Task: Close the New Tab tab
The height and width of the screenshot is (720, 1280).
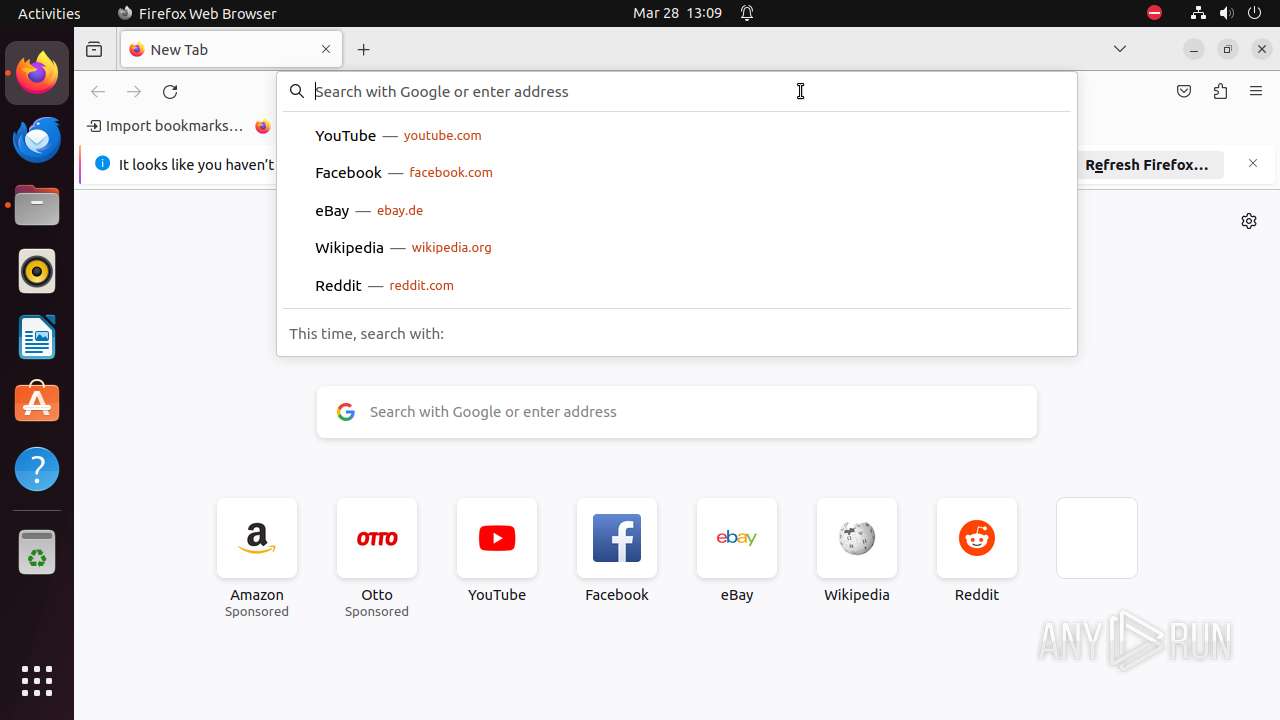Action: (x=326, y=49)
